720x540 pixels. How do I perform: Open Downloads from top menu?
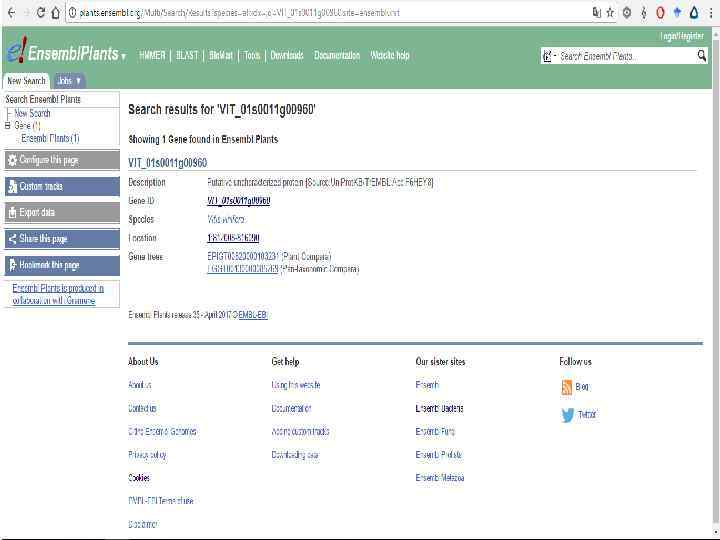tap(287, 55)
